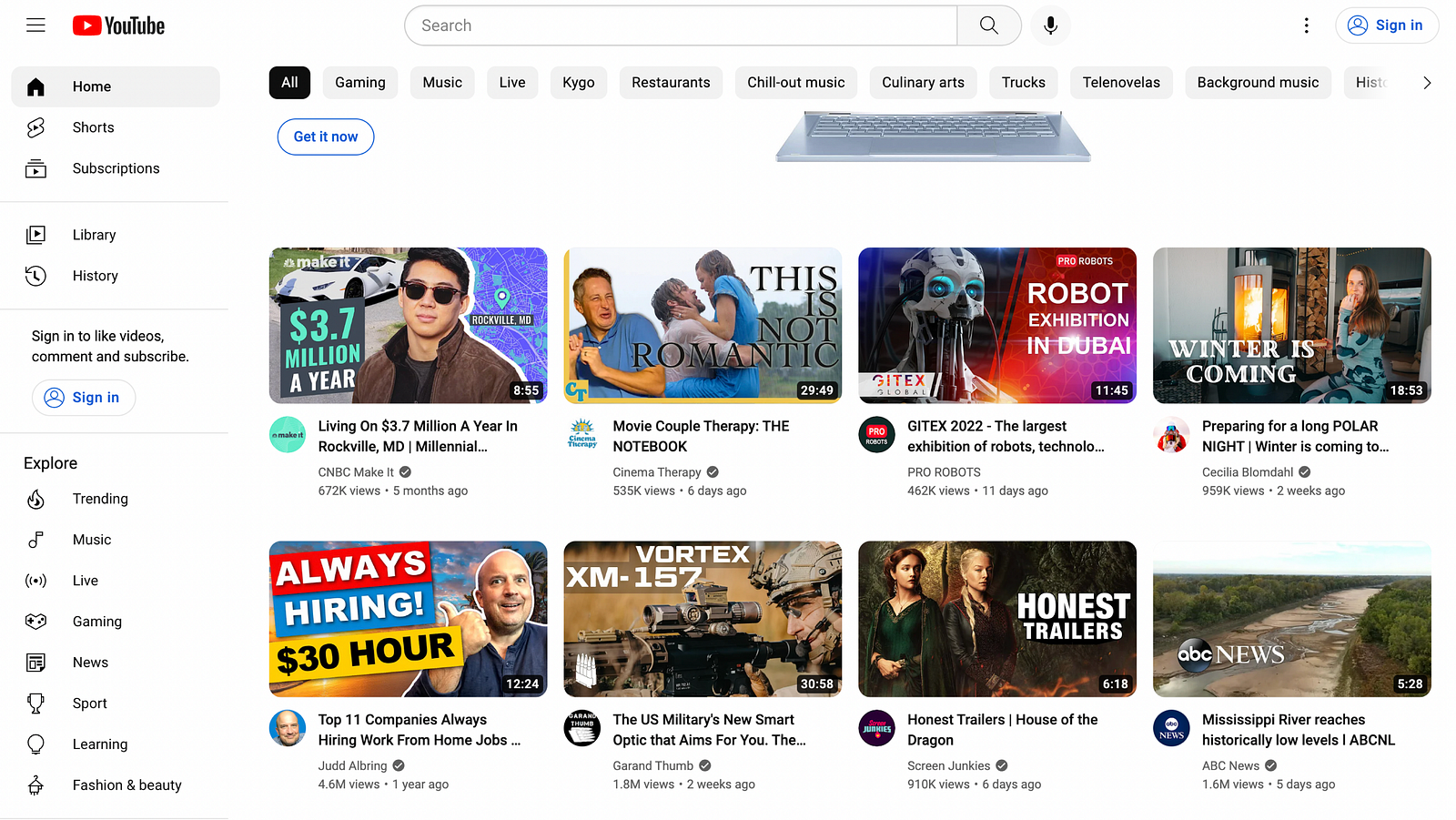The image size is (1456, 820).
Task: Click the Search input field
Action: 681,25
